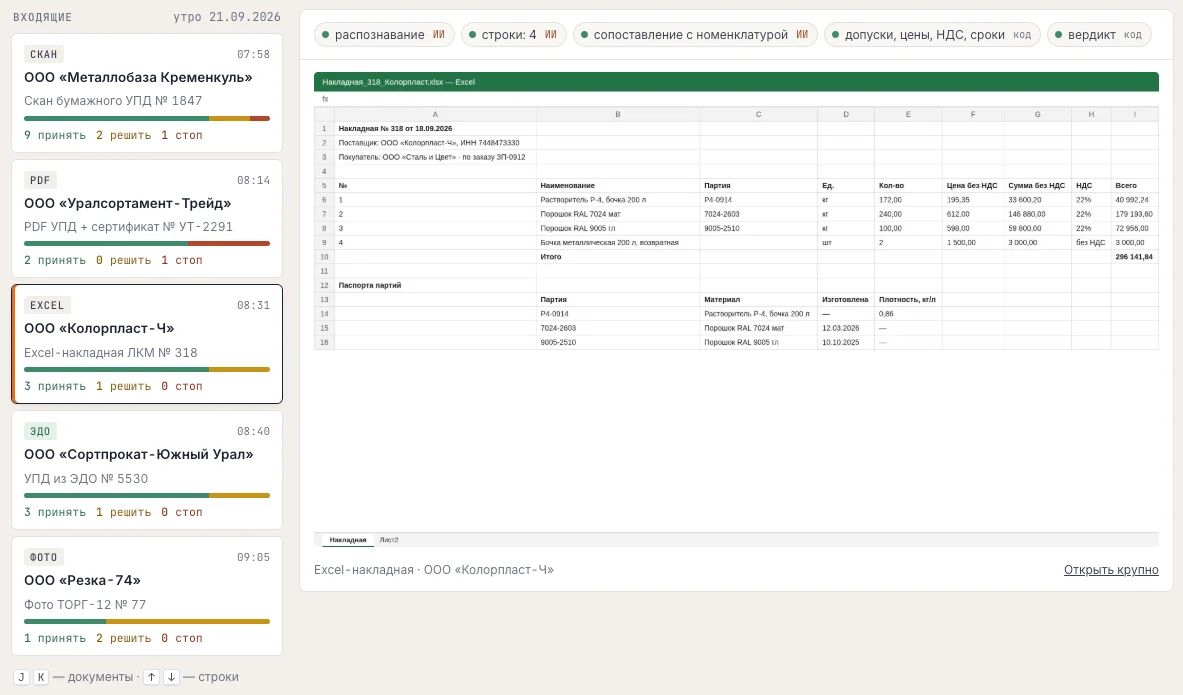
Task: Click progress bar on Металлобаза Кременкуль card
Action: (x=147, y=118)
